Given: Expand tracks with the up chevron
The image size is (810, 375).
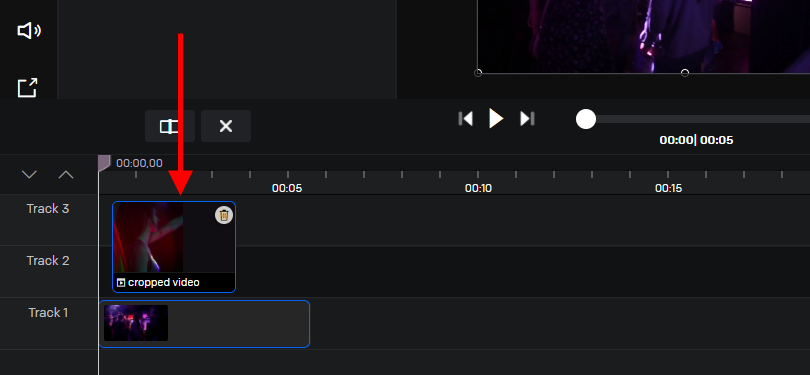Looking at the screenshot, I should (66, 175).
